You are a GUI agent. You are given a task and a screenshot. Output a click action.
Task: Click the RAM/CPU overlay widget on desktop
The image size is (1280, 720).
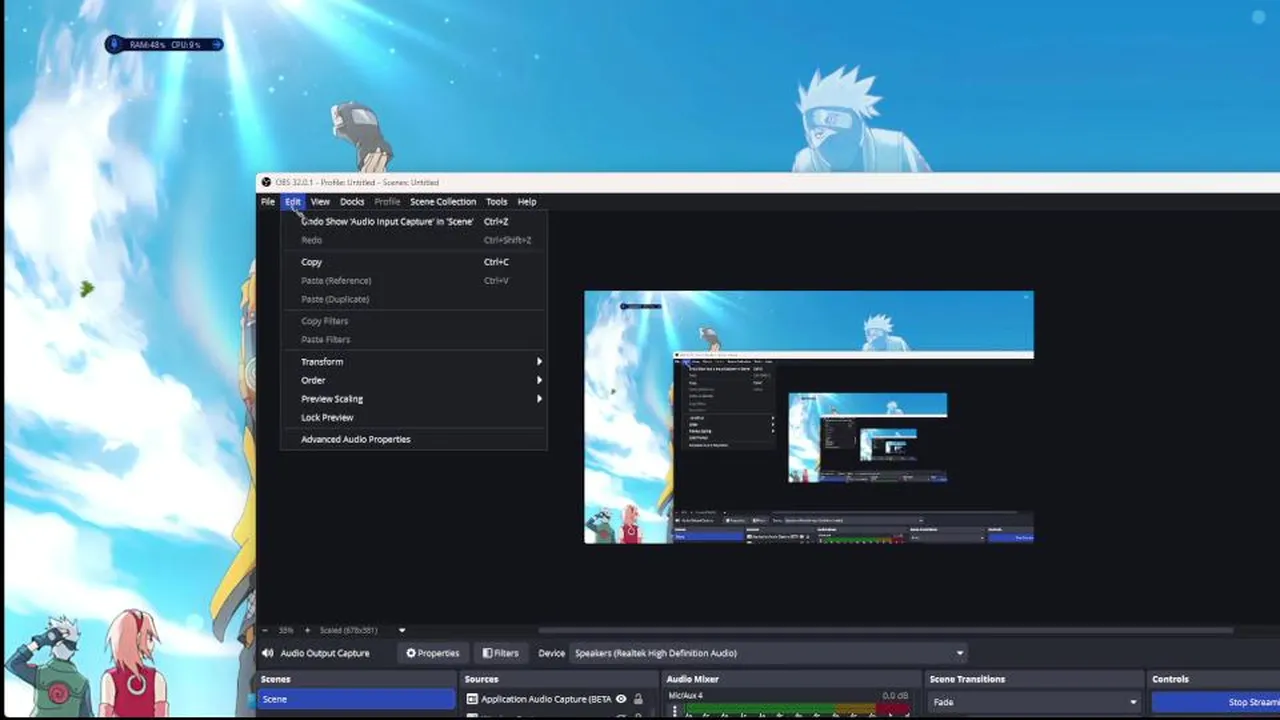(164, 44)
